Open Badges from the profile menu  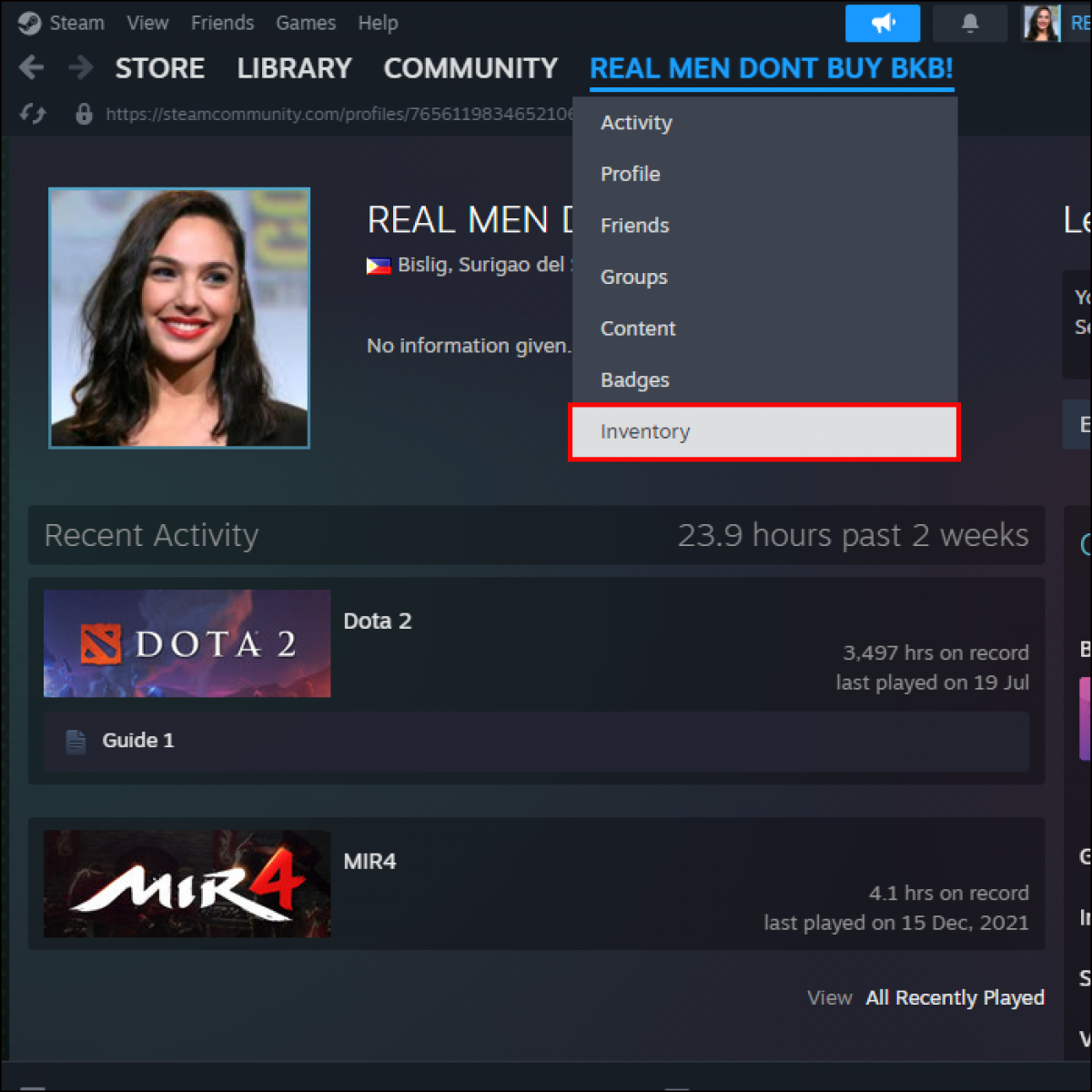pos(634,379)
